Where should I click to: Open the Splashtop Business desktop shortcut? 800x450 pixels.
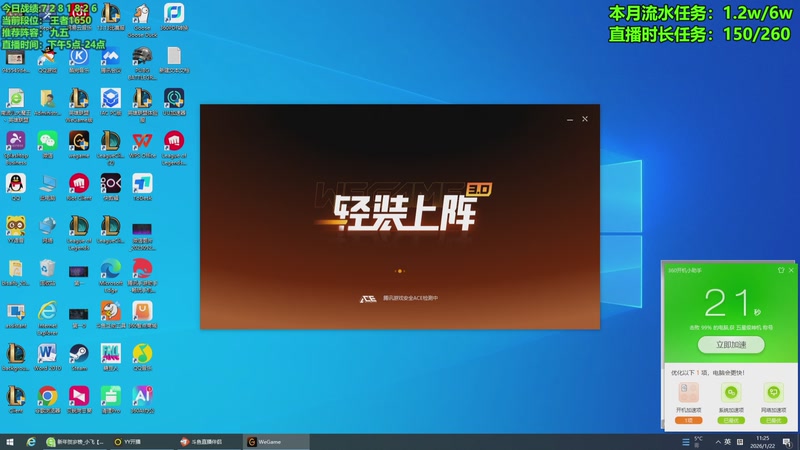[16, 148]
